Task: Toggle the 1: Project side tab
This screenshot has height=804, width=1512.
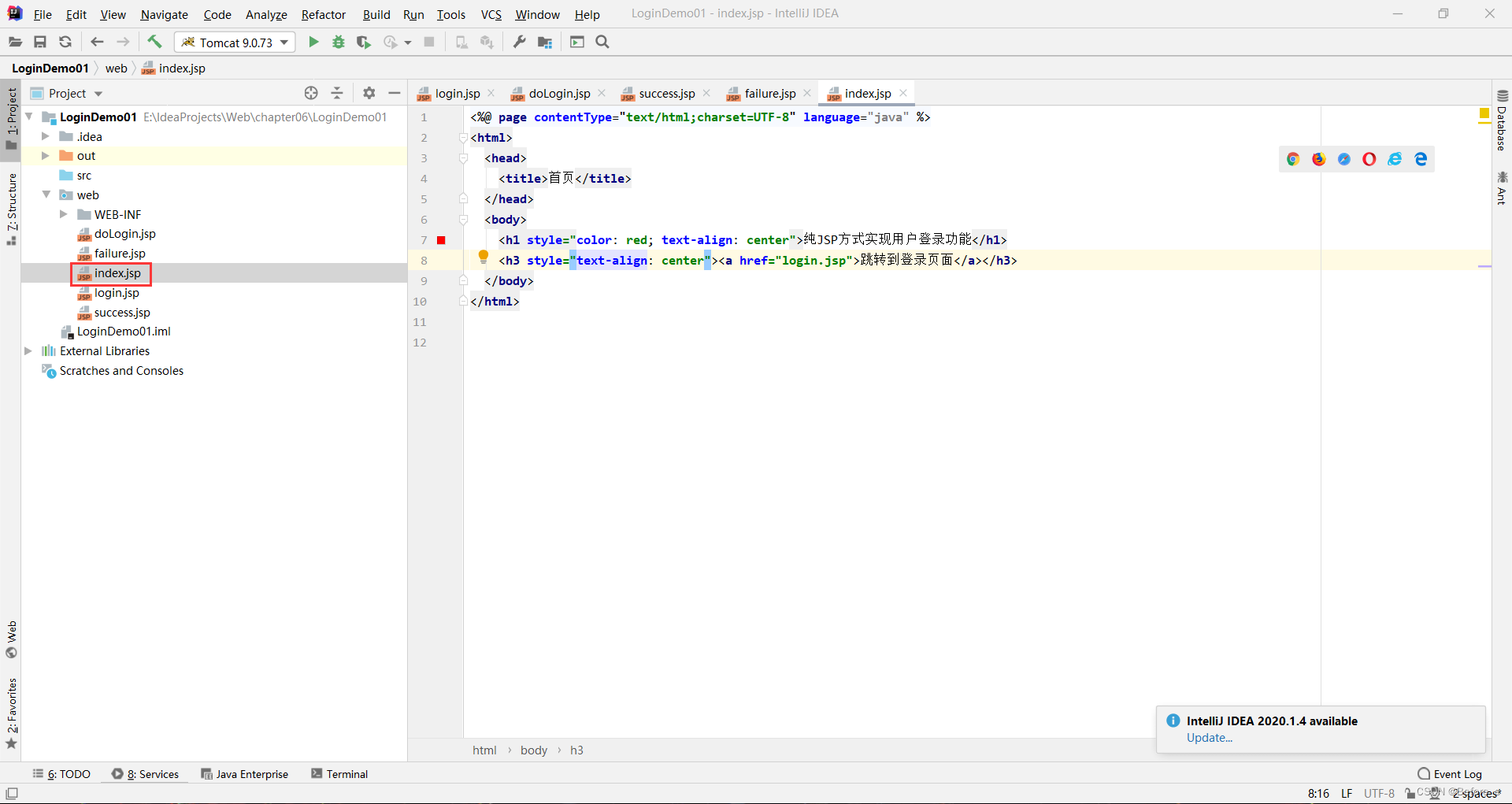Action: (11, 118)
